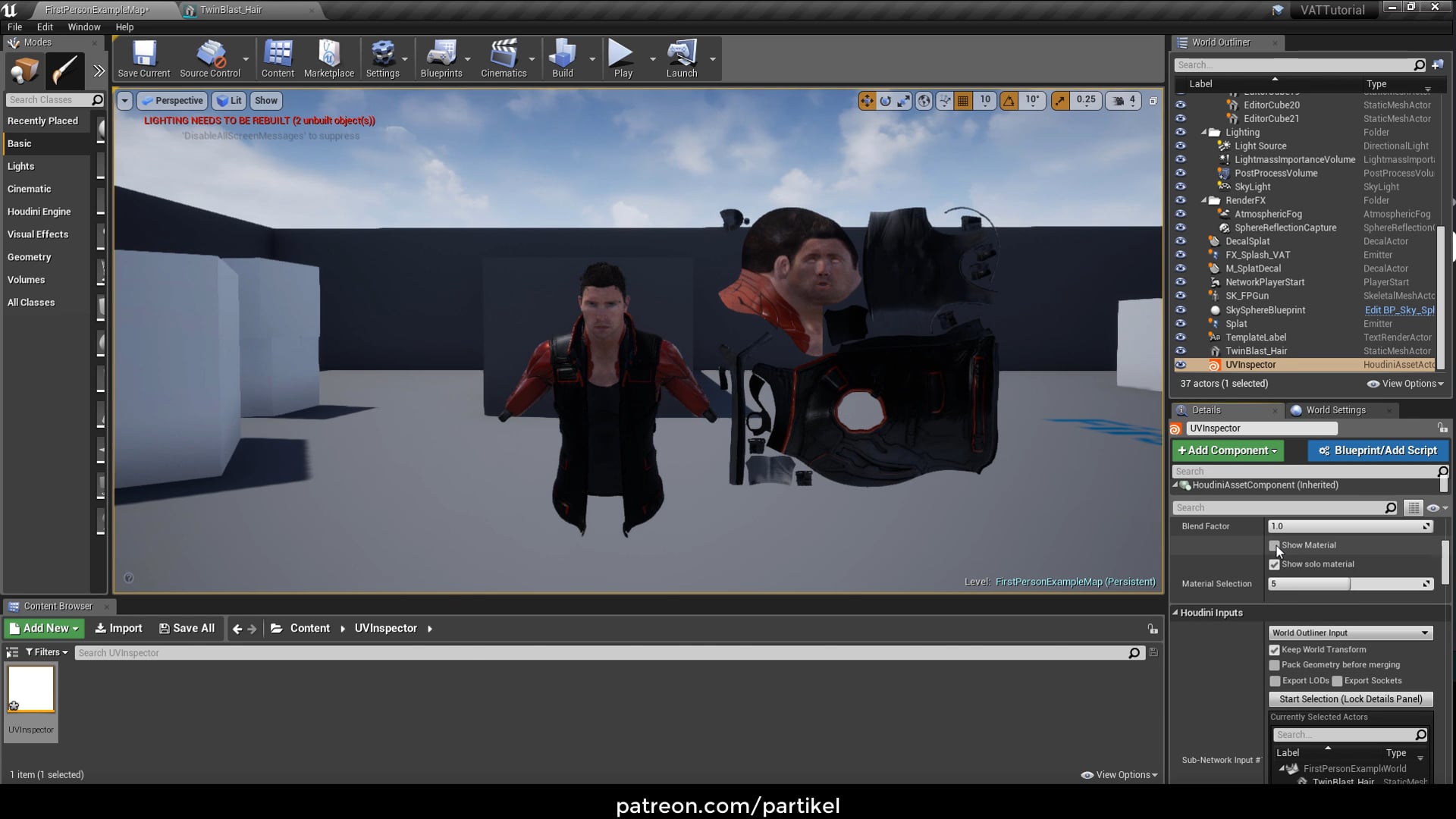Image resolution: width=1456 pixels, height=819 pixels.
Task: Switch to the World Settings tab
Action: coord(1335,410)
